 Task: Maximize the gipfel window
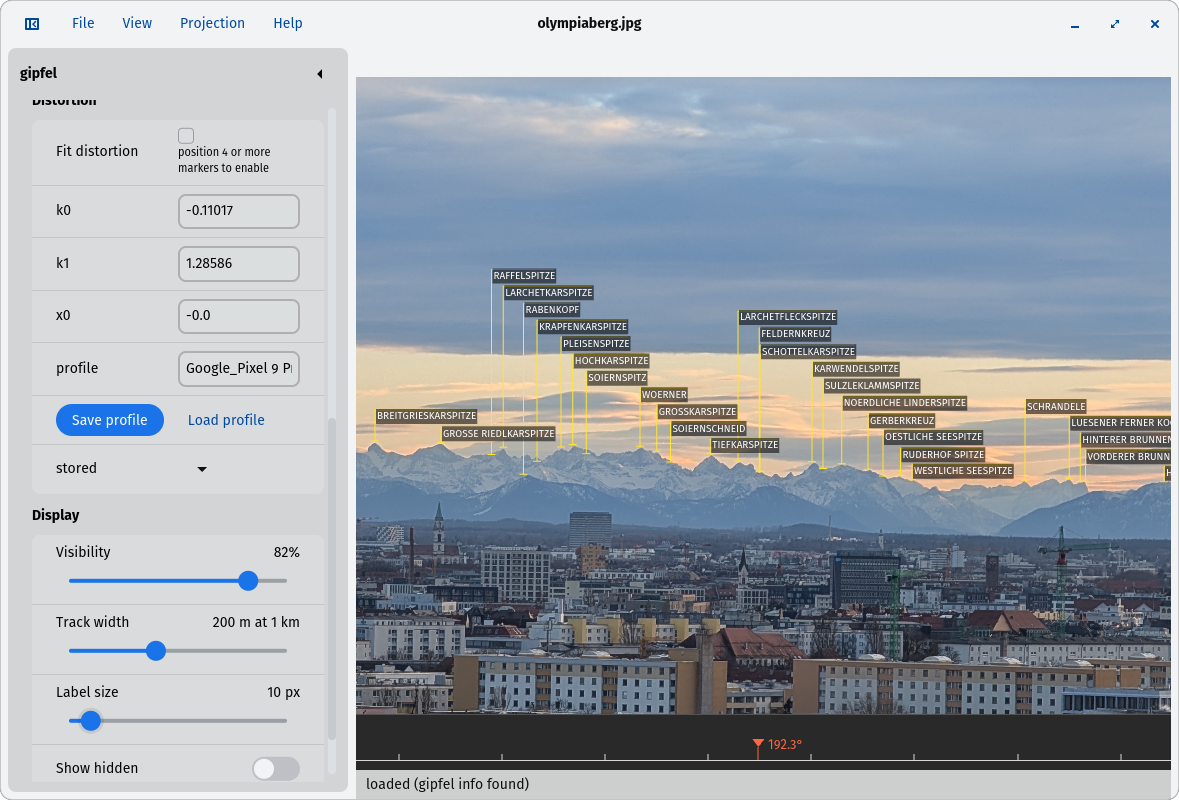click(x=1114, y=24)
